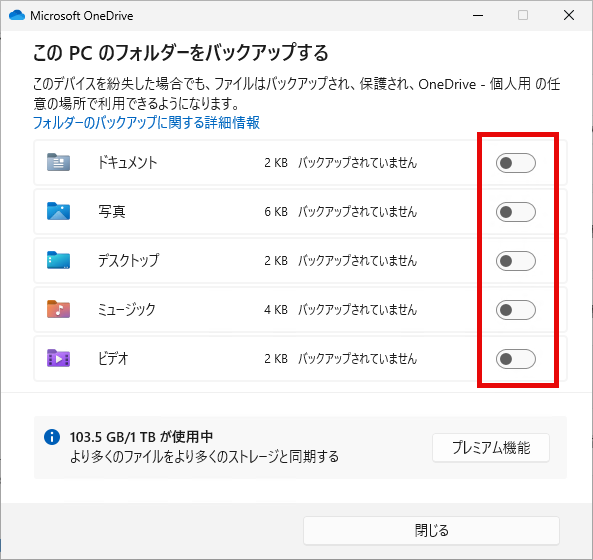Enable backup toggle for ドキュメント

point(515,163)
